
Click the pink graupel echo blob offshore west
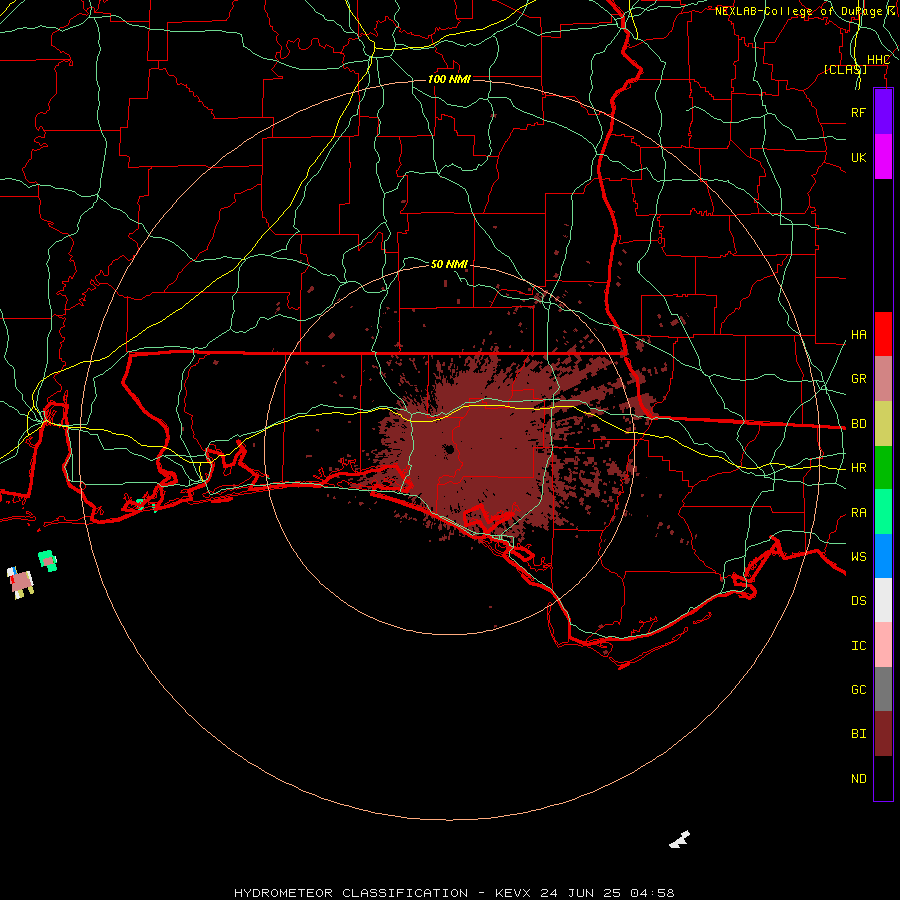pyautogui.click(x=22, y=582)
